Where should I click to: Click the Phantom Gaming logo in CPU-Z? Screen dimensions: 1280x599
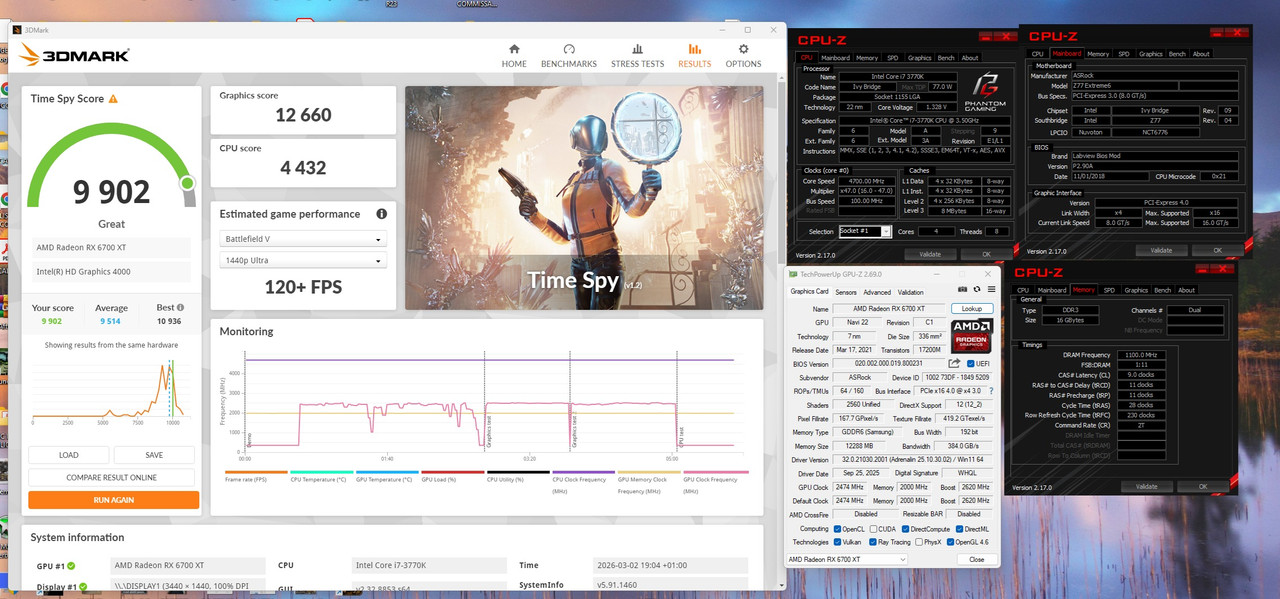[x=986, y=91]
